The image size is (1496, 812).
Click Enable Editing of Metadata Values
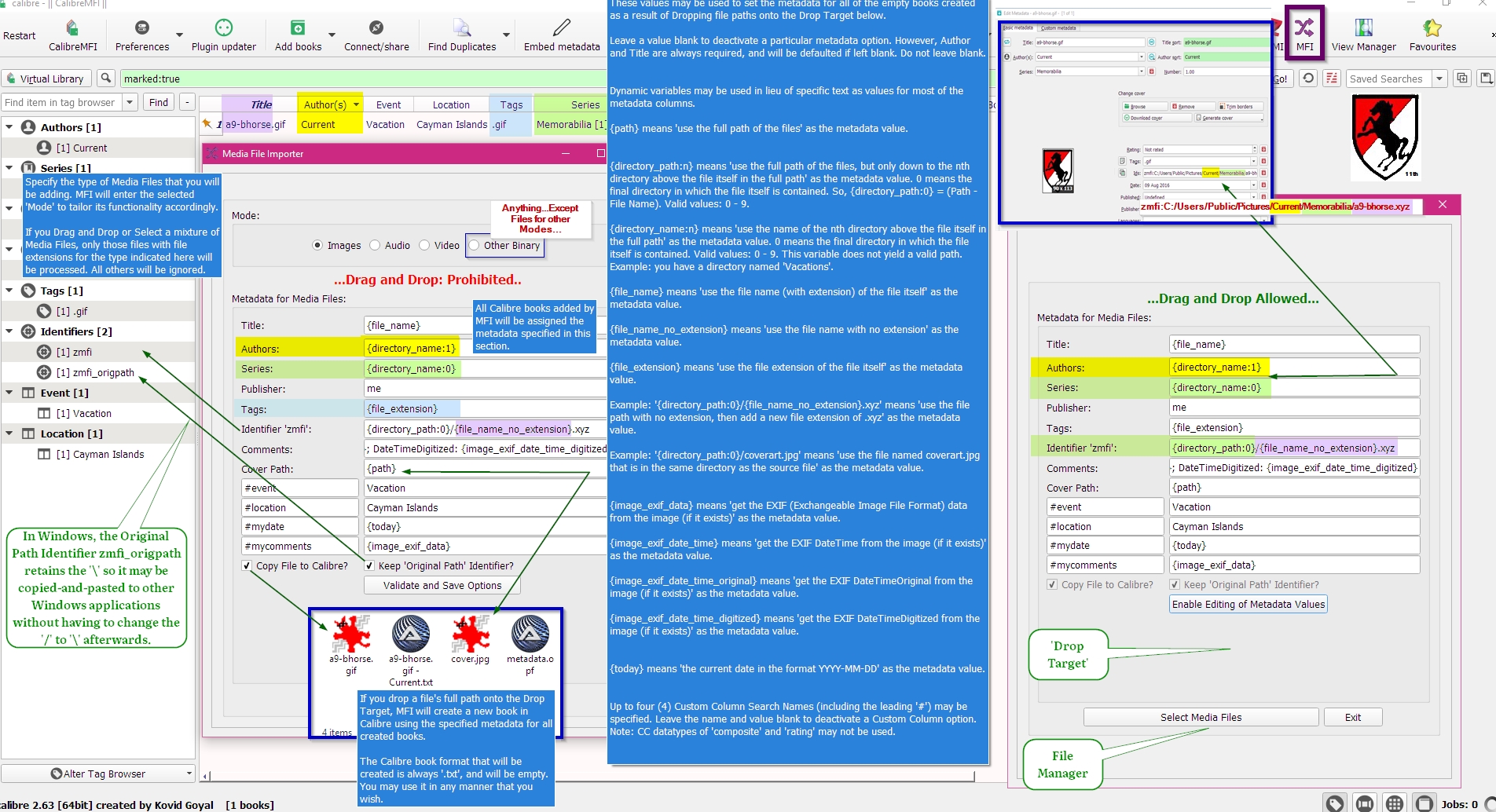pyautogui.click(x=1248, y=604)
